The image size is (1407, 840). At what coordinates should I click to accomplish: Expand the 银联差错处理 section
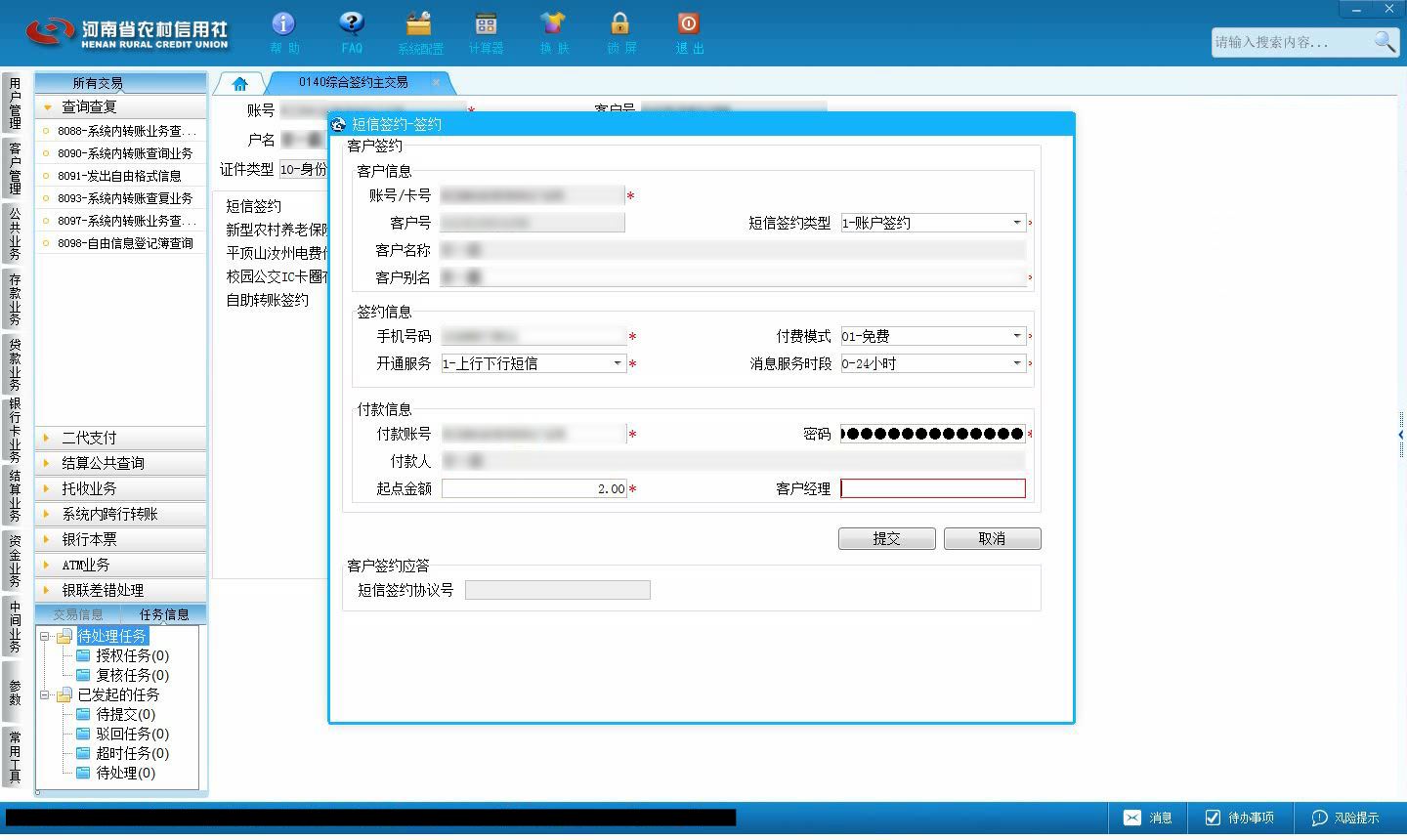click(121, 590)
